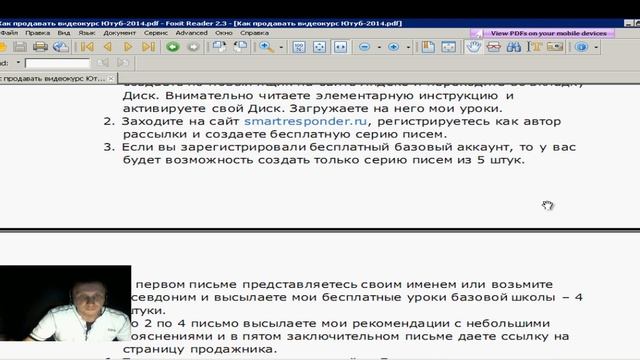Toggle the bookmarks navigation panel icon
Image resolution: width=640 pixels, height=360 pixels.
point(428,47)
